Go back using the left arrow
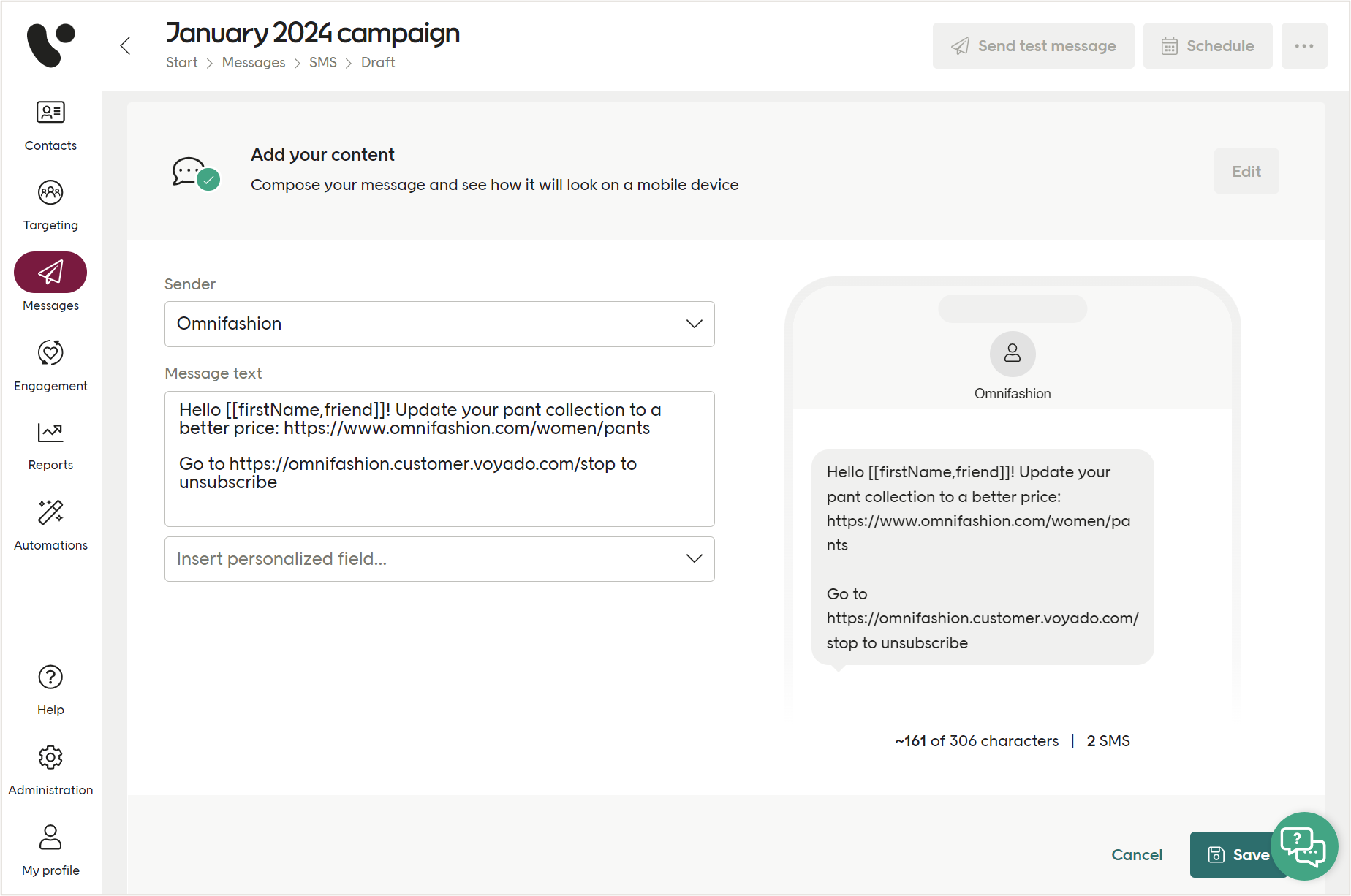This screenshot has width=1351, height=896. pos(126,46)
